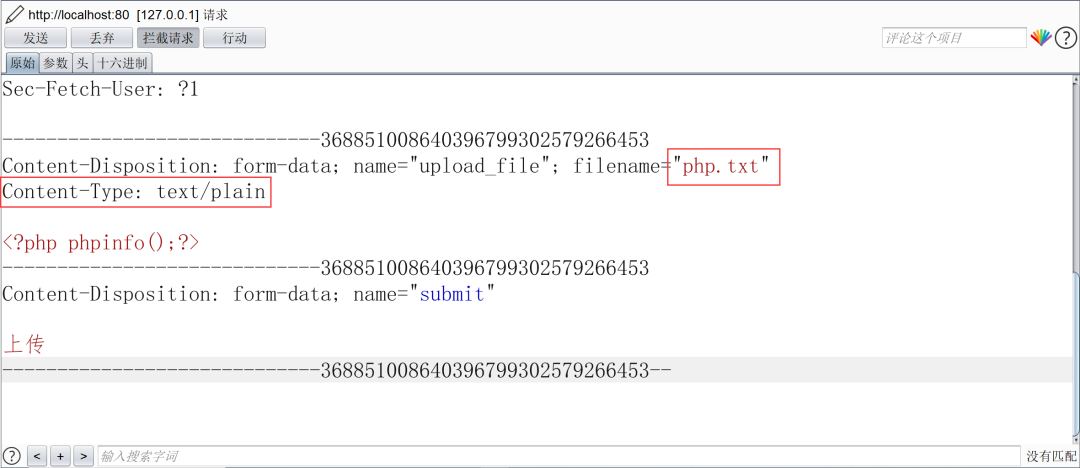Click the + search options button
This screenshot has width=1080, height=468.
(x=60, y=456)
